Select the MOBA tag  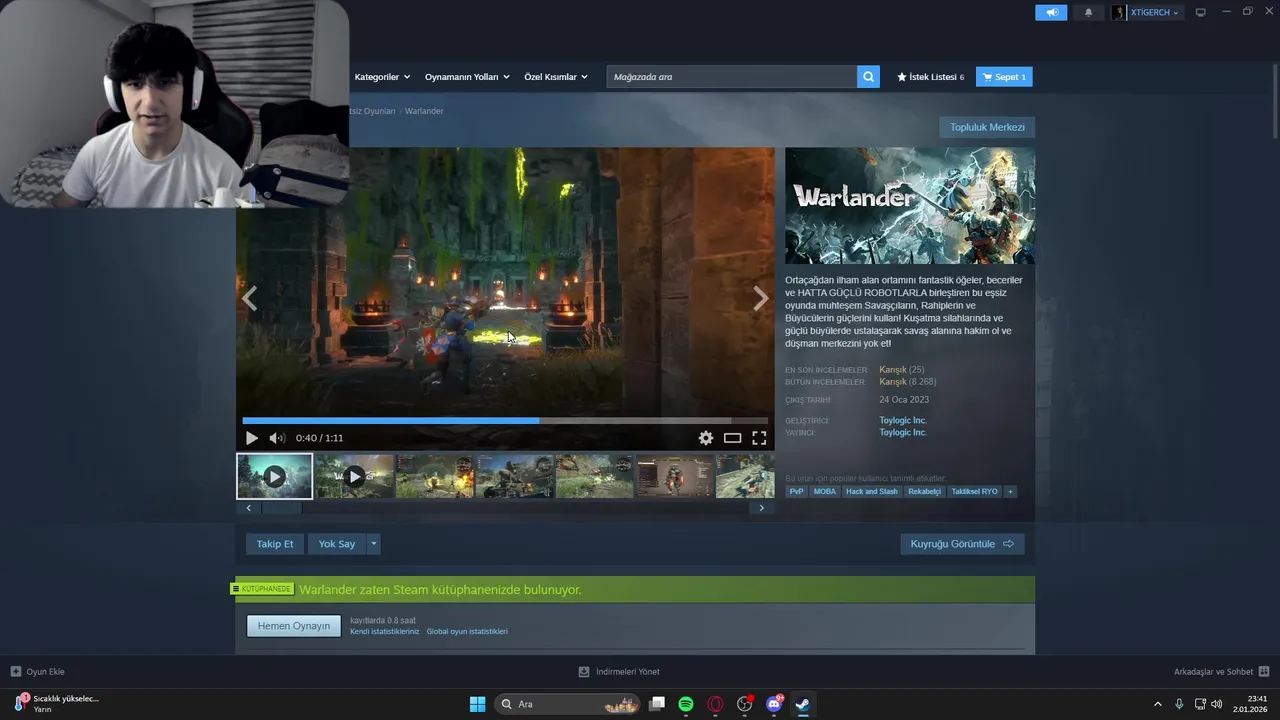825,492
